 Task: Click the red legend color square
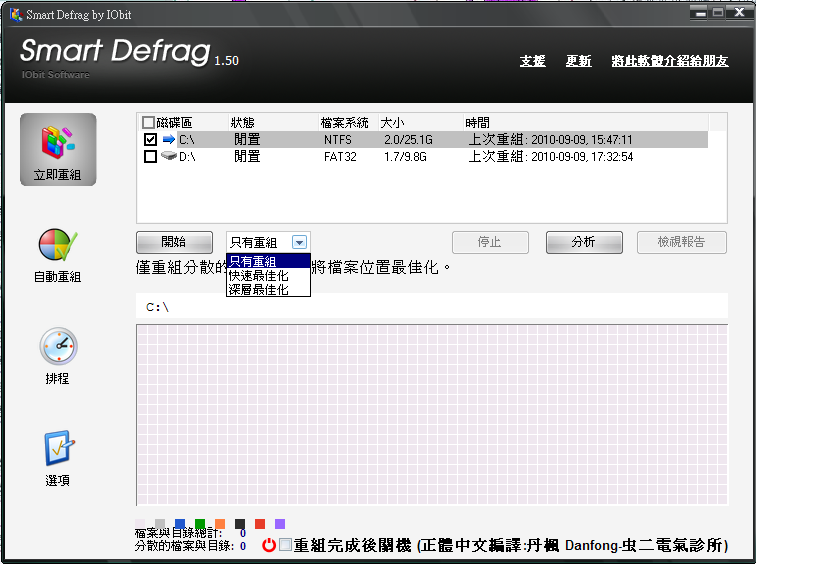pos(260,523)
